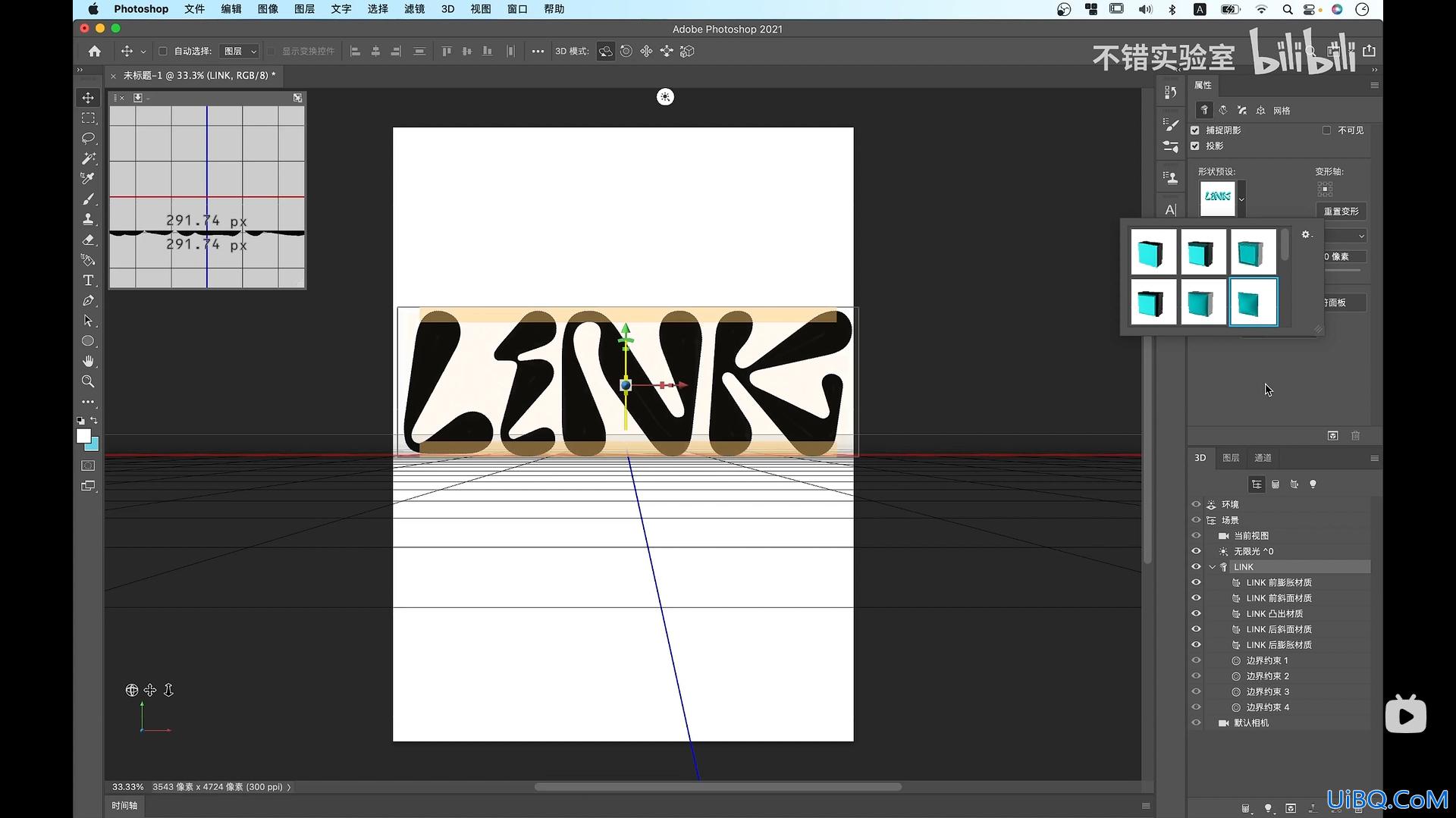The height and width of the screenshot is (818, 1456).
Task: Click the horizontal canvas scrollbar
Action: click(717, 787)
